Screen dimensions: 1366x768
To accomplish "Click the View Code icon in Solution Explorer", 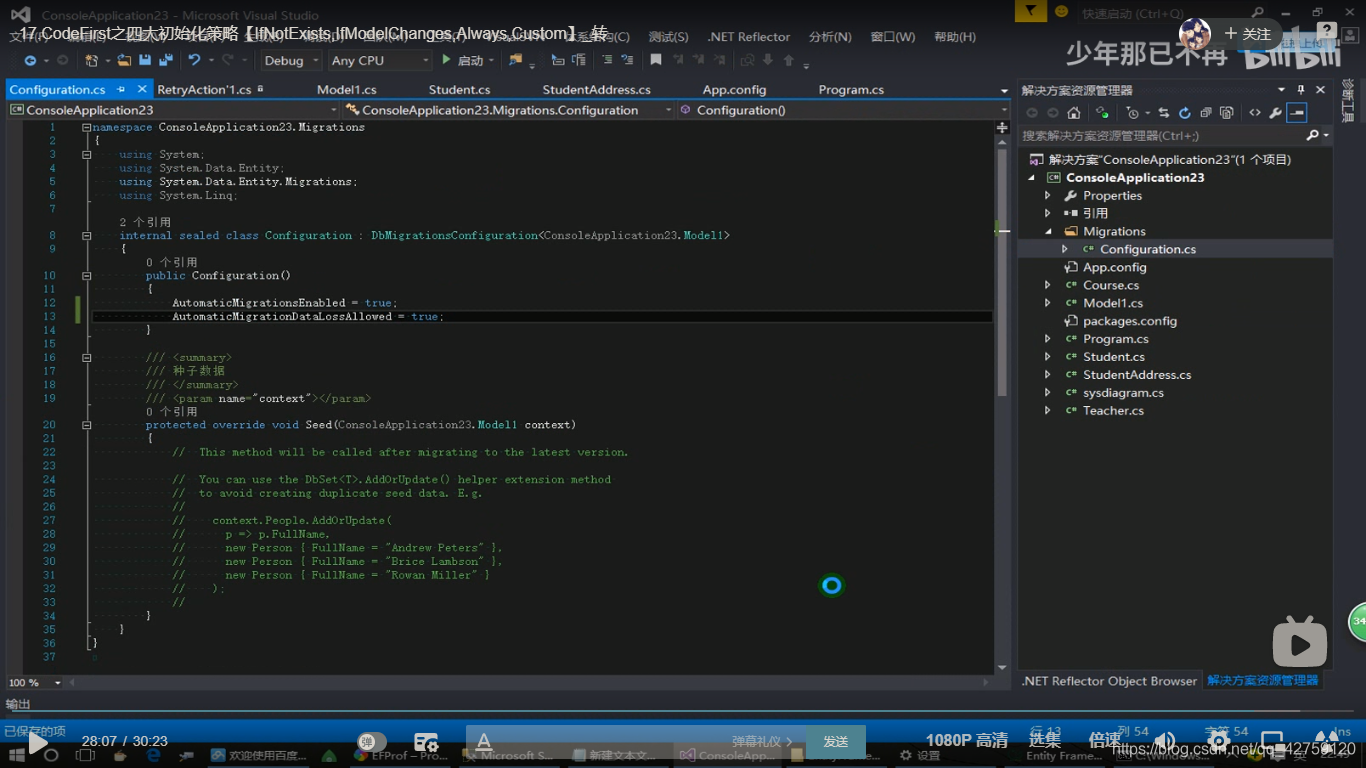I will pyautogui.click(x=1255, y=113).
